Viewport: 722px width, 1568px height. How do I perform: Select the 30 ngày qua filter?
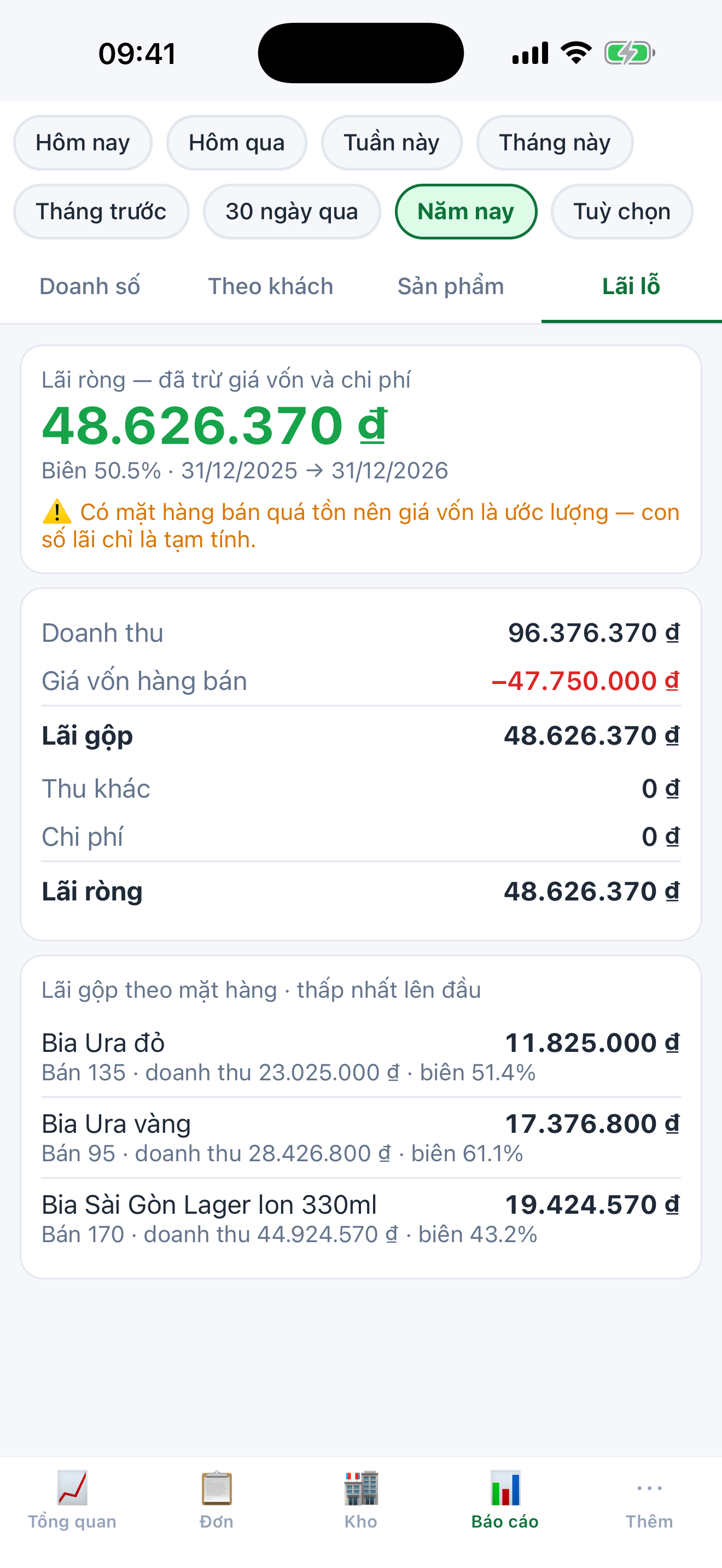292,211
